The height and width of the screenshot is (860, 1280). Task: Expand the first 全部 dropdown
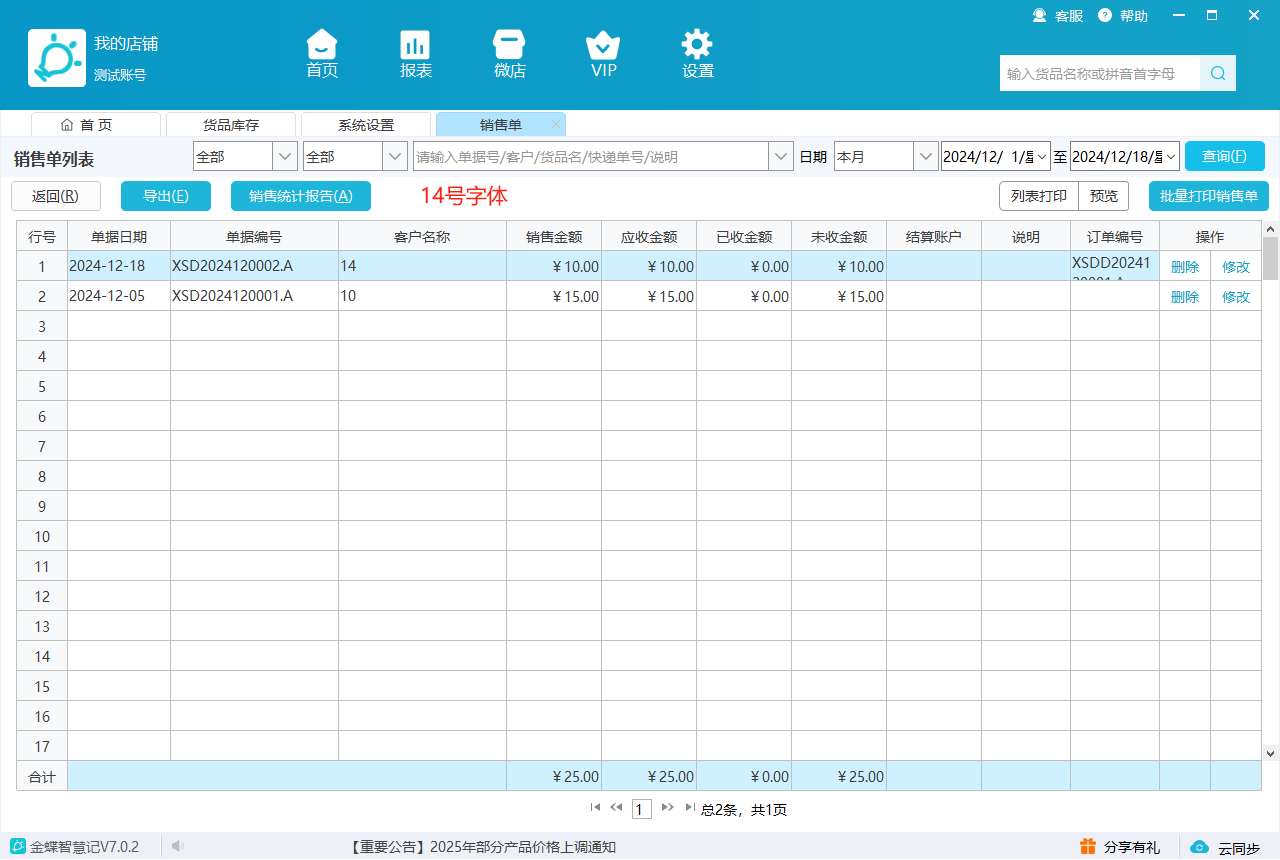pos(285,156)
